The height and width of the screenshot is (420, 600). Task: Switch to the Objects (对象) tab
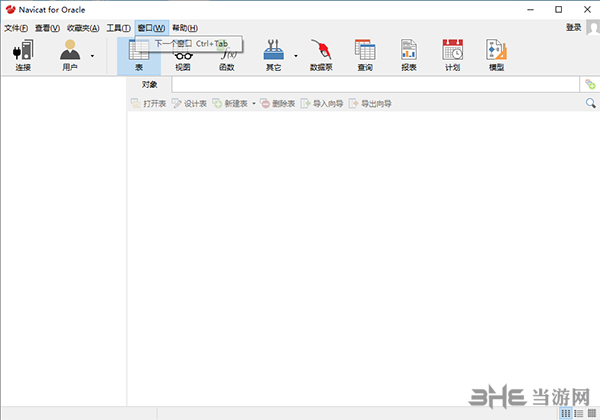pos(149,85)
